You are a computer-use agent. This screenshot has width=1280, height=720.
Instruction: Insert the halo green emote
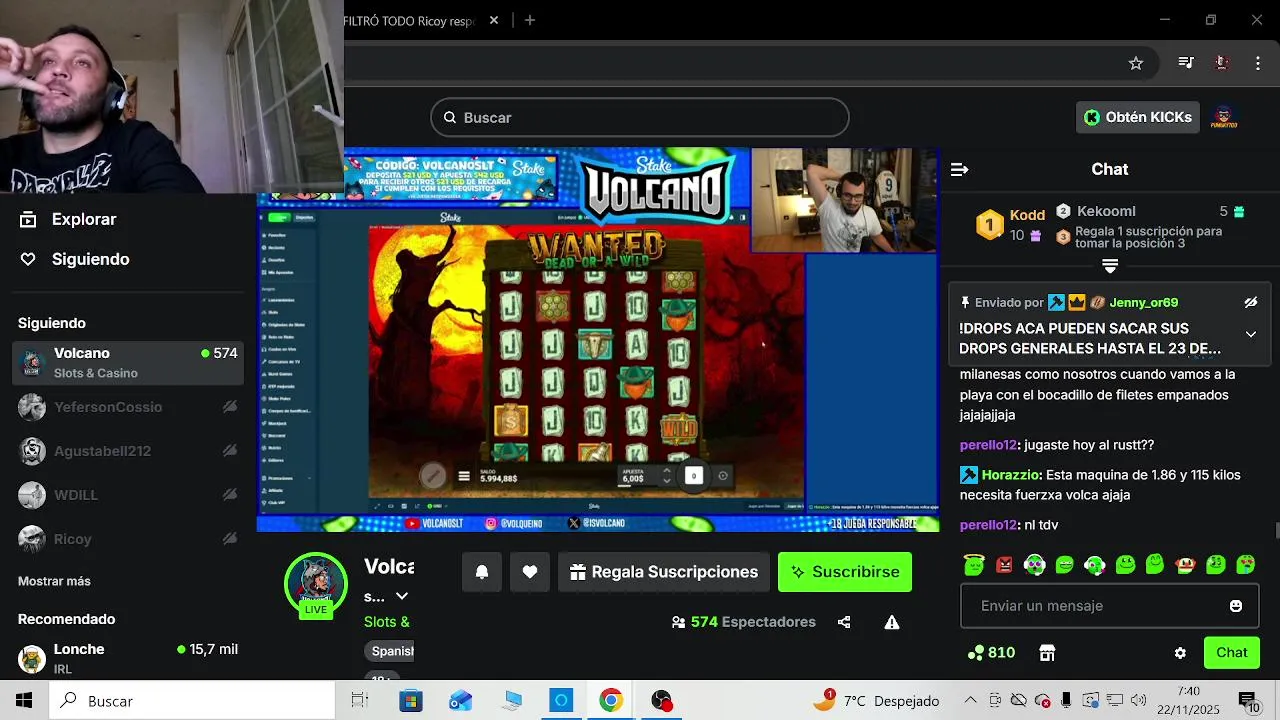(x=974, y=565)
